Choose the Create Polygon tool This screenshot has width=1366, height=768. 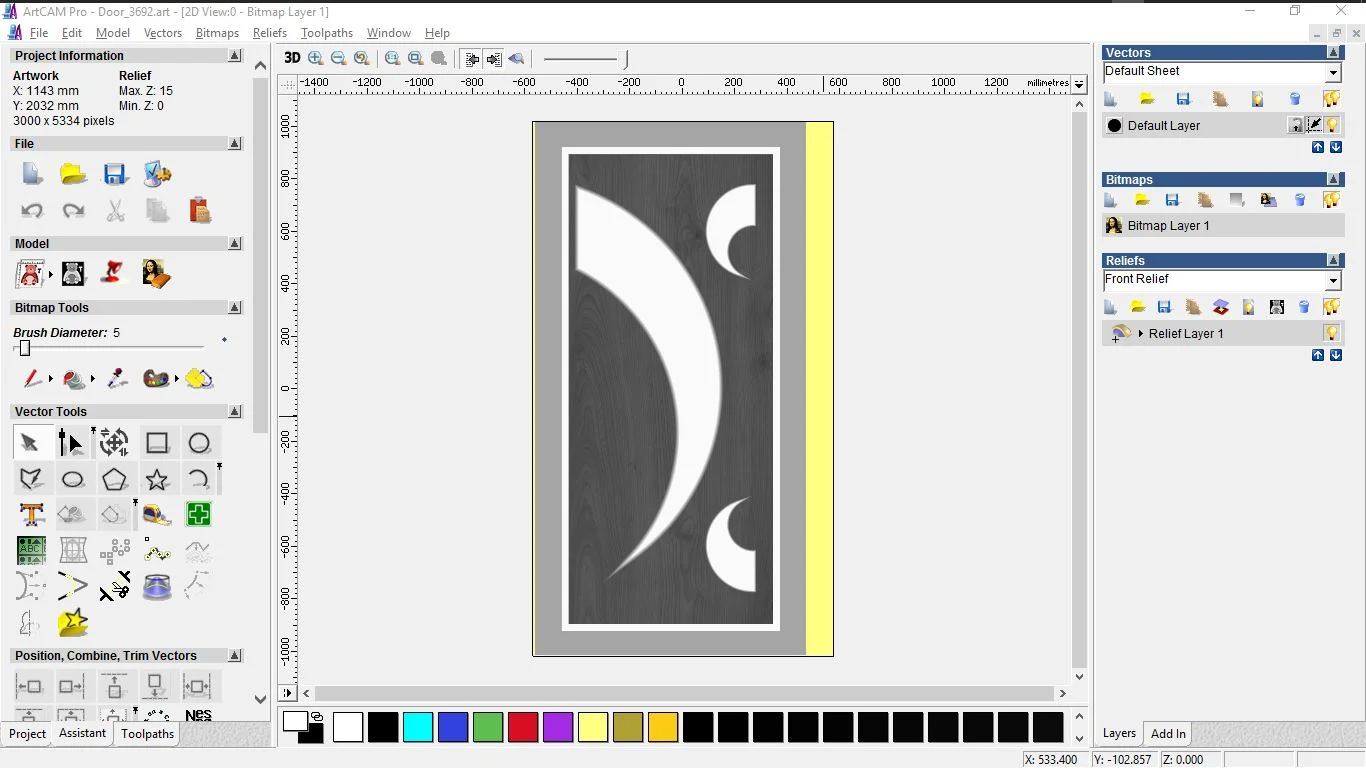point(115,480)
